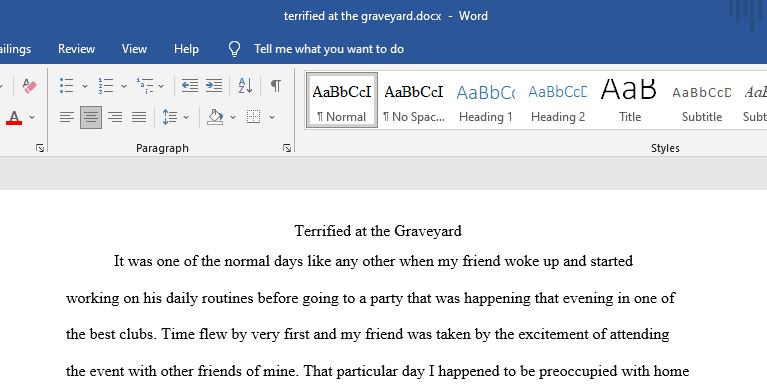
Task: Click the Borders icon
Action: (253, 117)
